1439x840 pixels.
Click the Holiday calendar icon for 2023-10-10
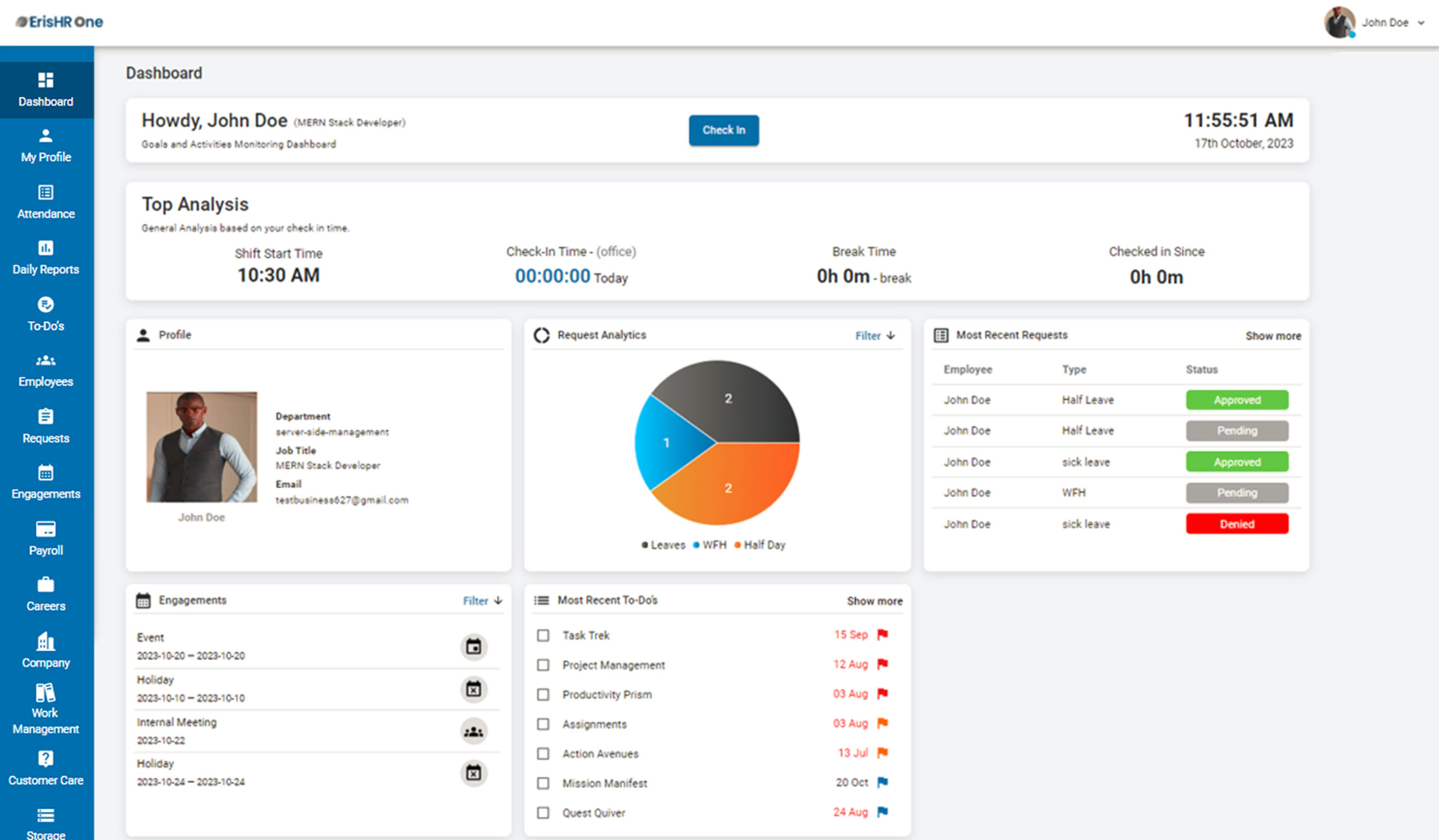(474, 689)
